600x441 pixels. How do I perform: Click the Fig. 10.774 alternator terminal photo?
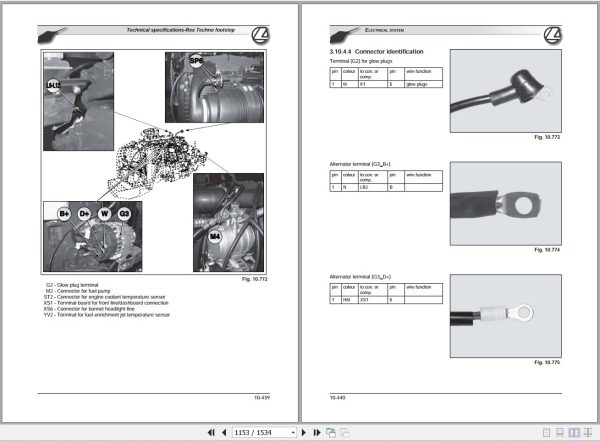click(505, 203)
